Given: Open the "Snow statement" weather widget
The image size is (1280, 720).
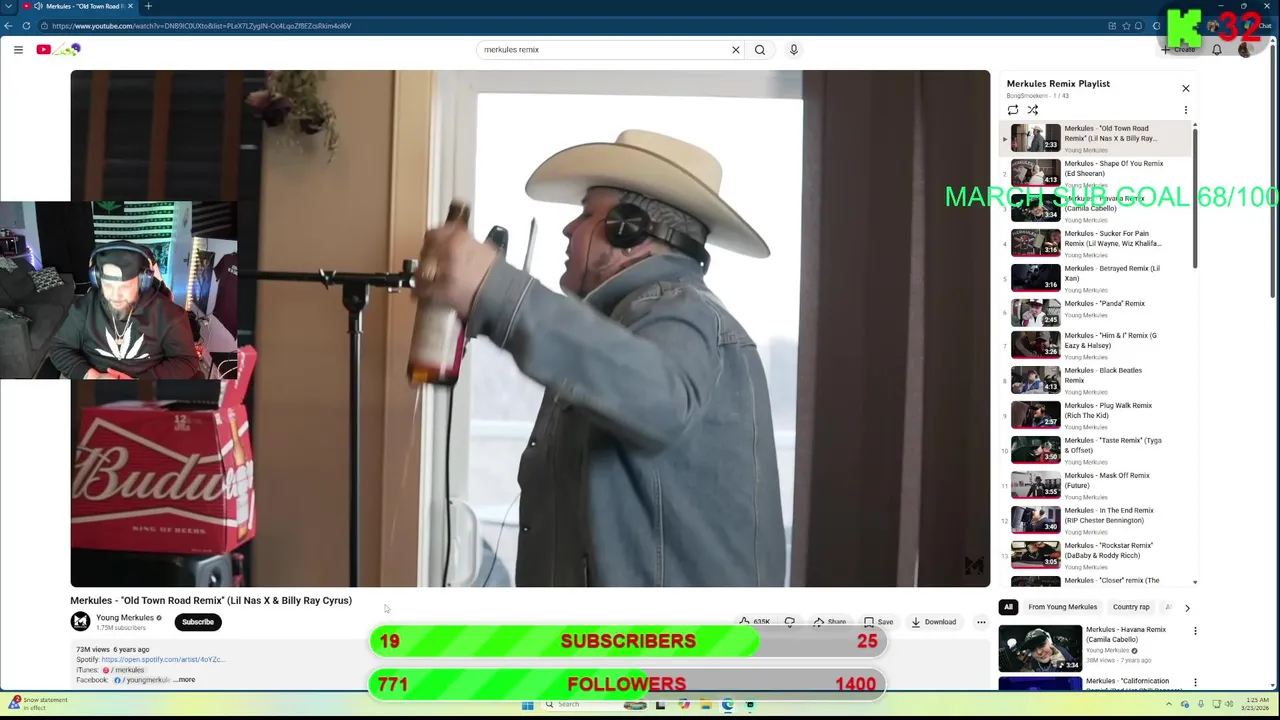Looking at the screenshot, I should (x=37, y=703).
